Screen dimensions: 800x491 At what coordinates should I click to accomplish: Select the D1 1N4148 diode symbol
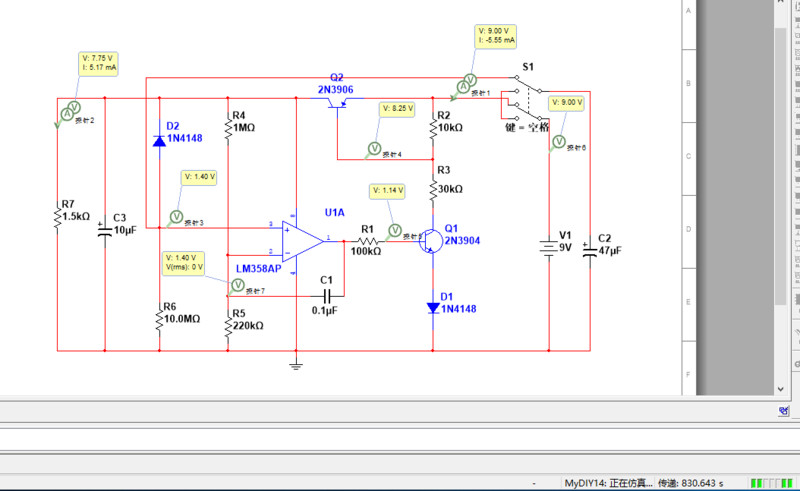tap(433, 308)
